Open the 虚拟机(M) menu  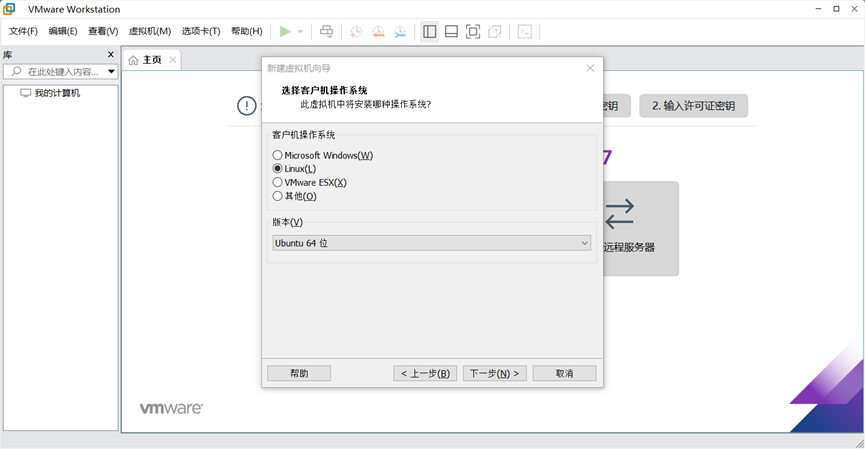[x=150, y=31]
